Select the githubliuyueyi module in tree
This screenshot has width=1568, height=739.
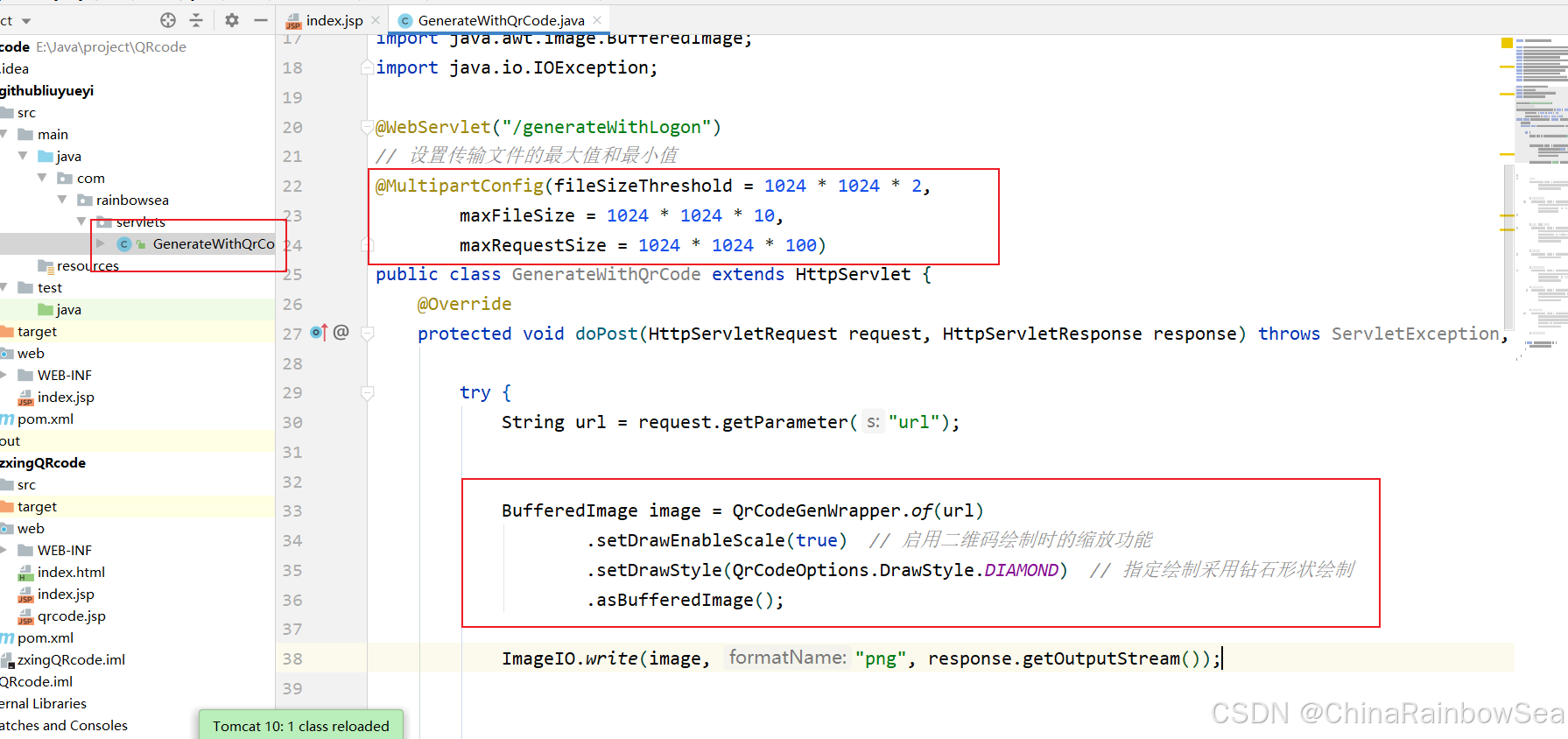[x=47, y=90]
